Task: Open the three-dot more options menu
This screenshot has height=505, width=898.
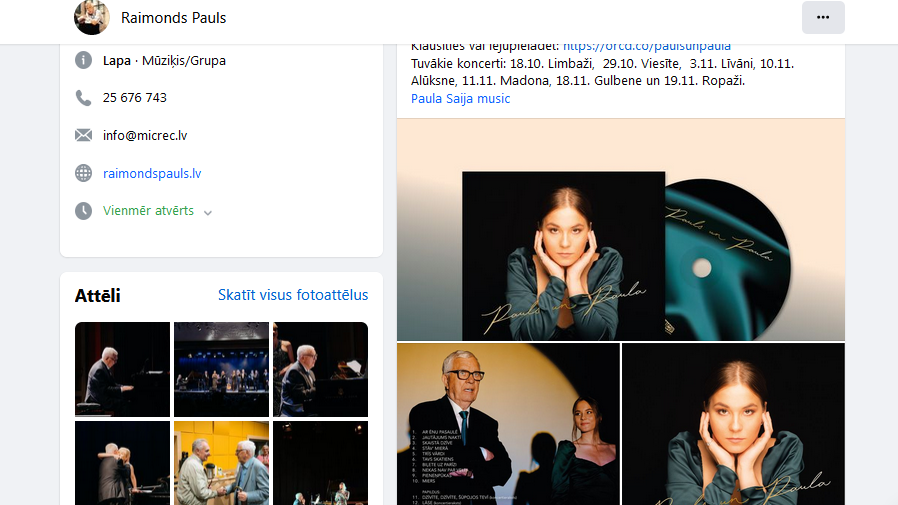Action: [x=822, y=17]
